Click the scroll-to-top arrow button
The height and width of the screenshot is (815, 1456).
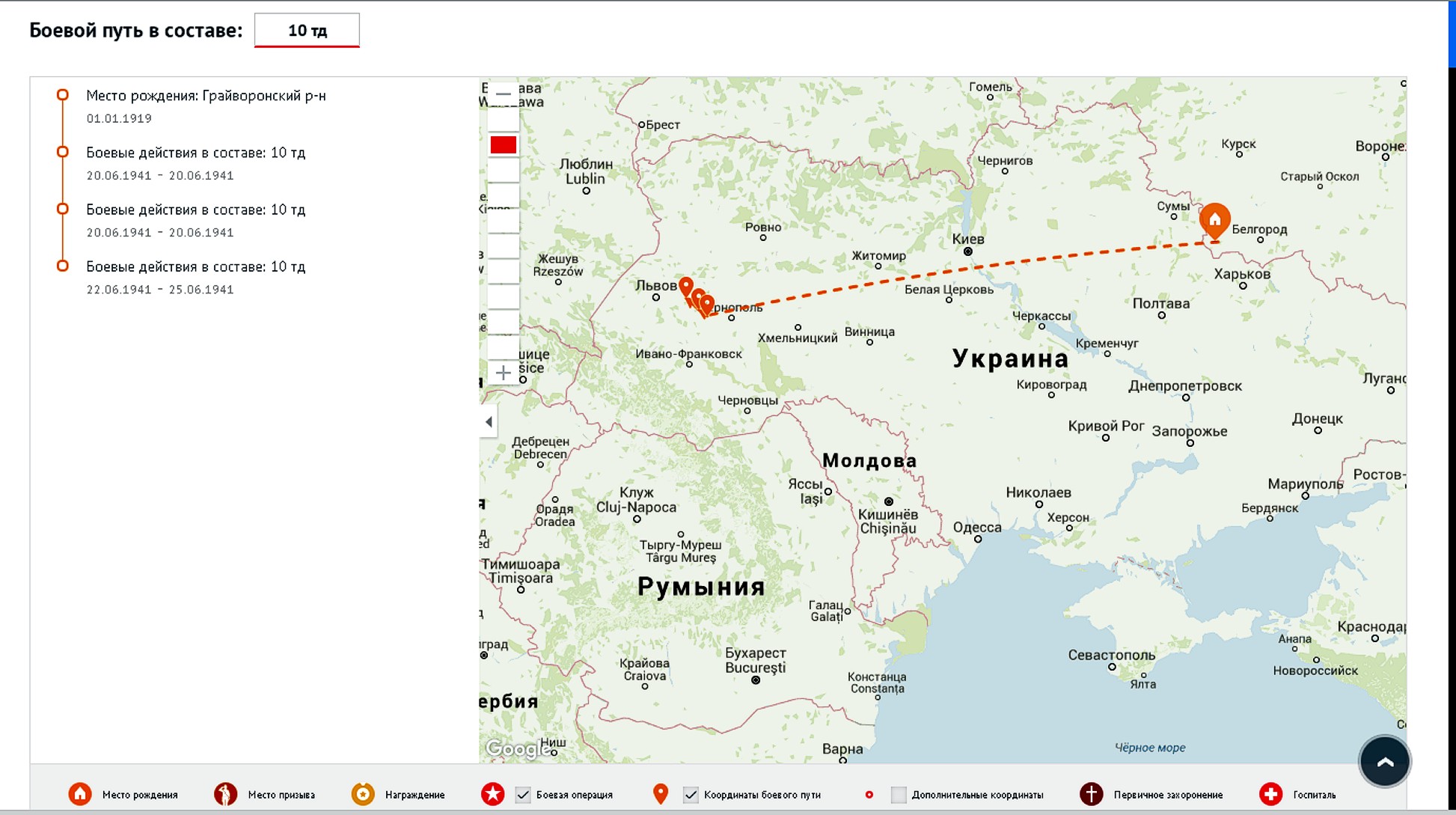point(1384,762)
